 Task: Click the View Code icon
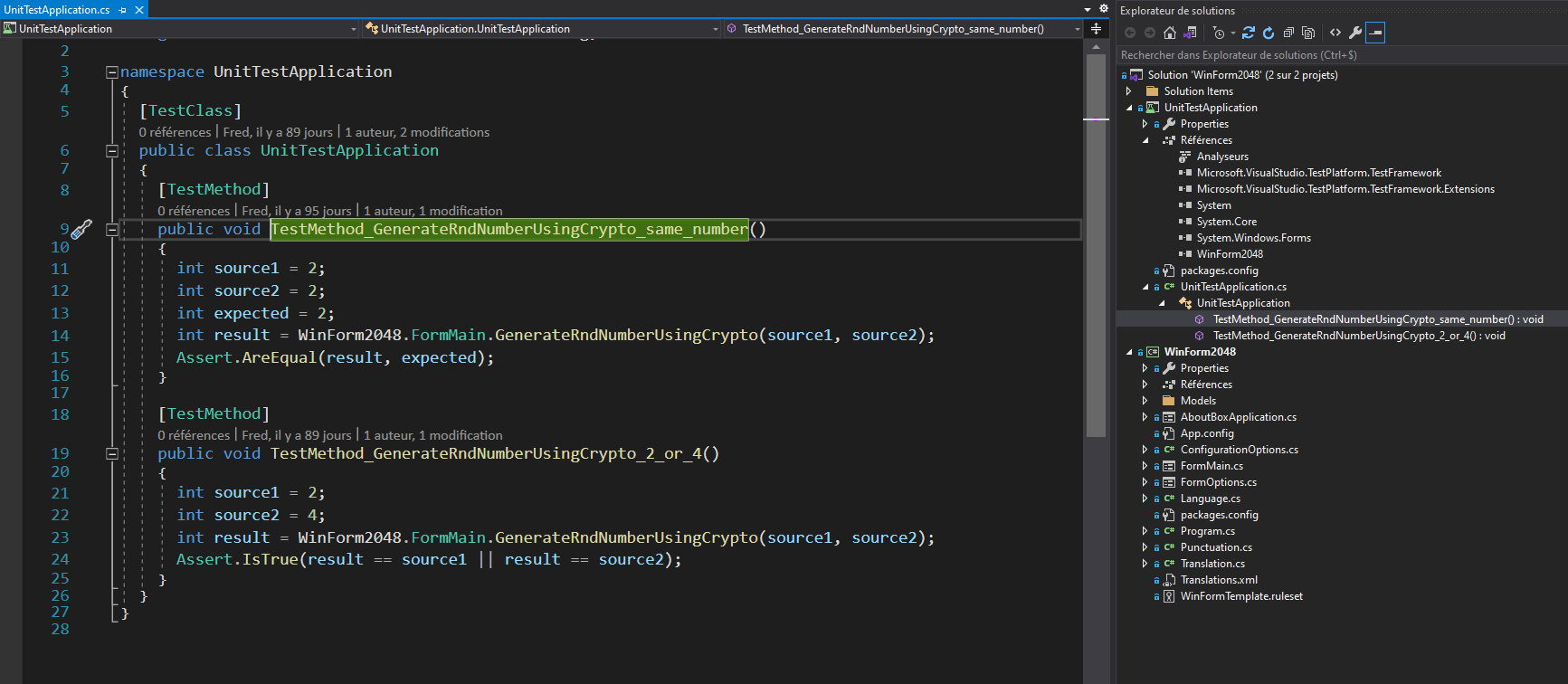(1335, 33)
